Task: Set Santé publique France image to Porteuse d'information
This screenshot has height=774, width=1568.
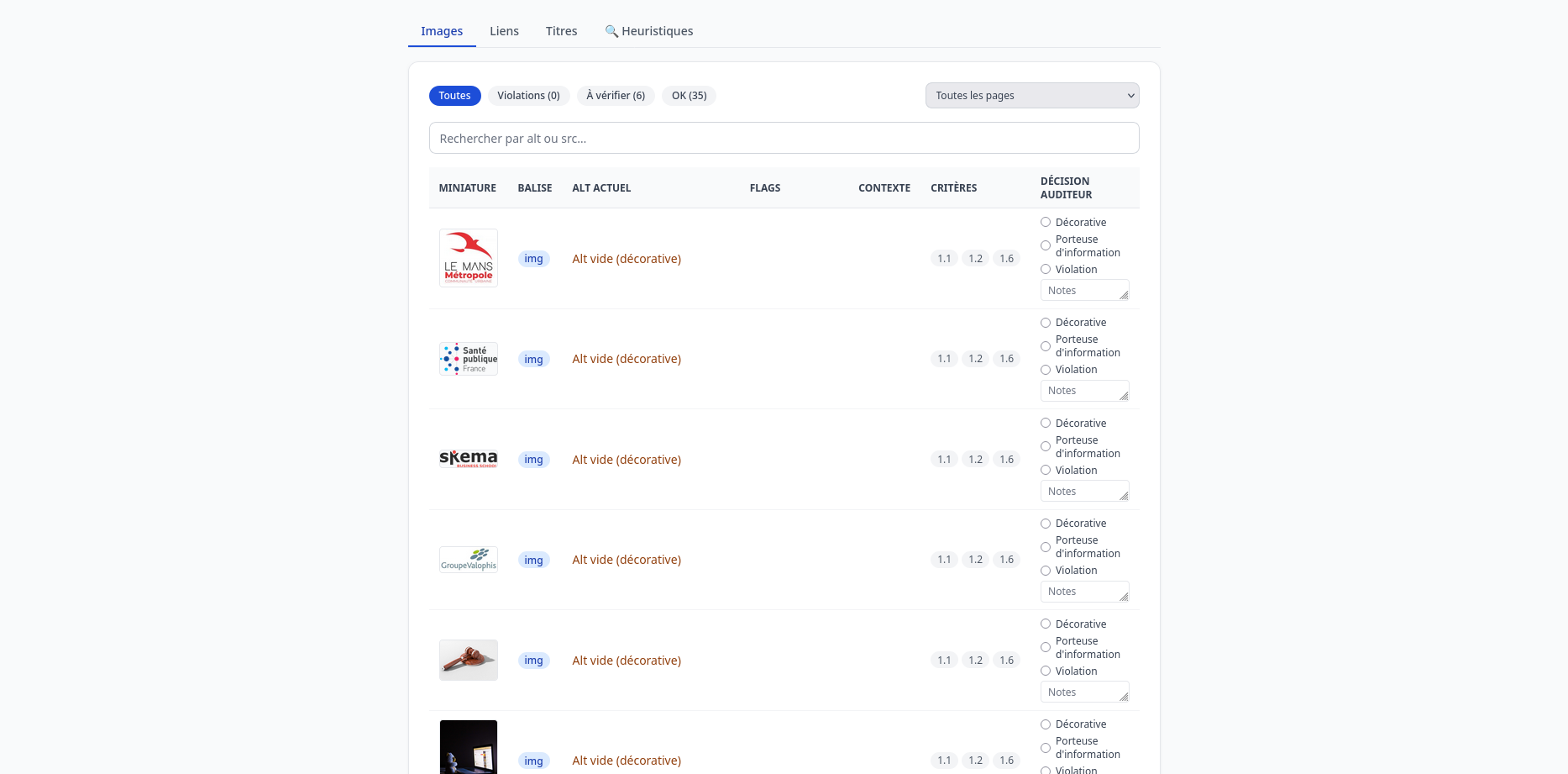Action: click(1046, 346)
